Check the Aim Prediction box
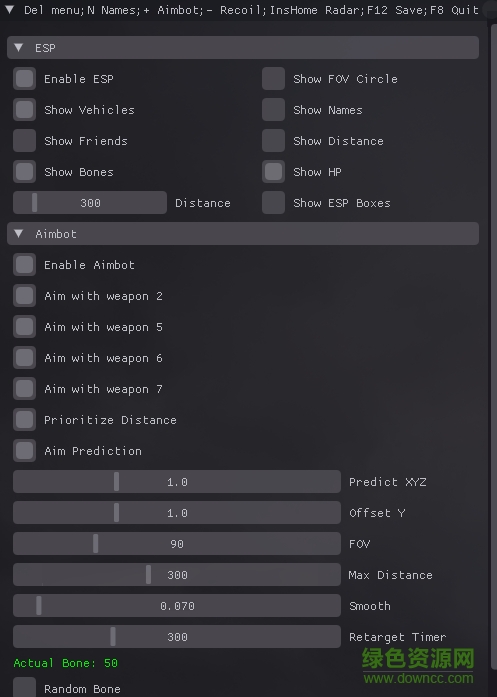 (x=24, y=451)
